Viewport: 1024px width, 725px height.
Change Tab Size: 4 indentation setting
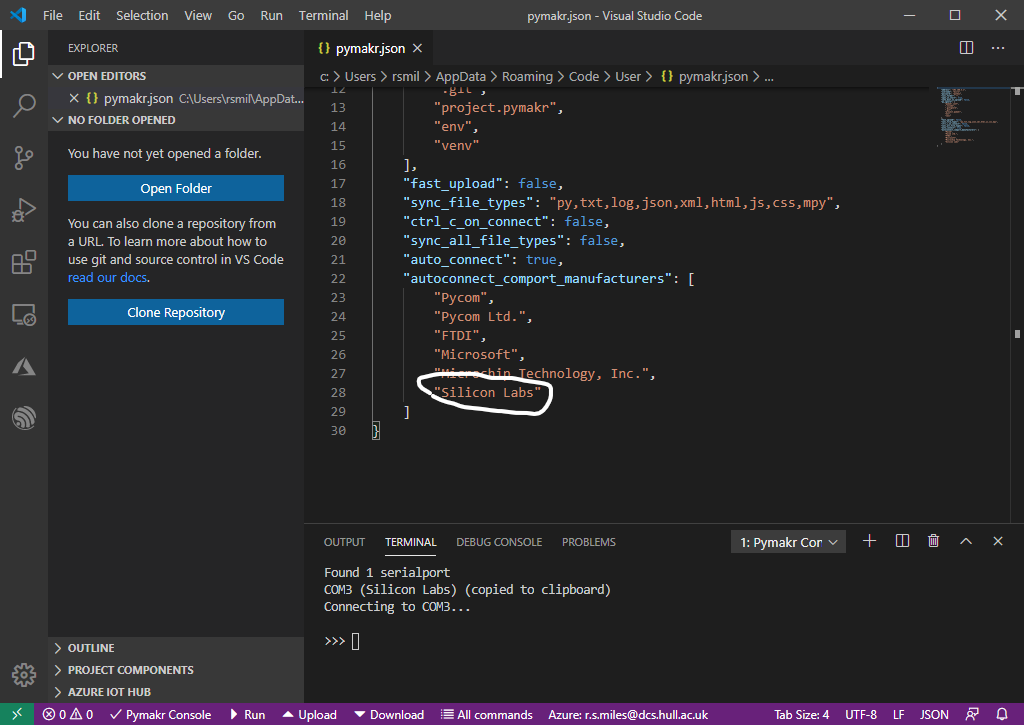[x=801, y=715]
